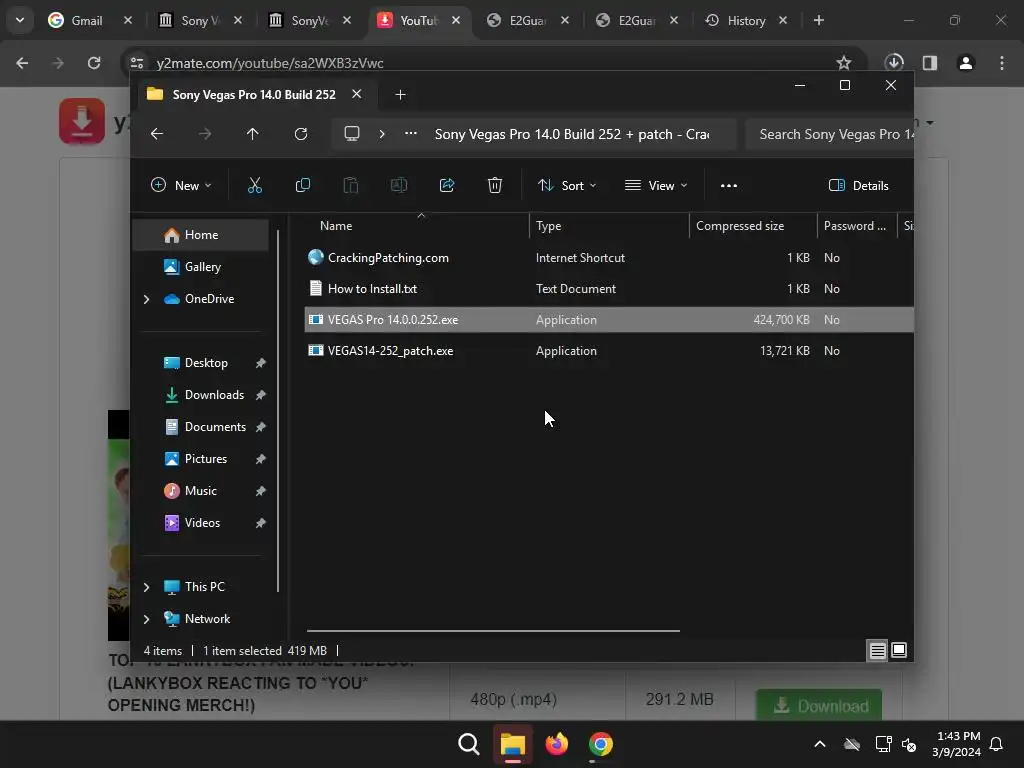This screenshot has width=1024, height=768.
Task: Switch to large thumbnails view icon
Action: 899,650
